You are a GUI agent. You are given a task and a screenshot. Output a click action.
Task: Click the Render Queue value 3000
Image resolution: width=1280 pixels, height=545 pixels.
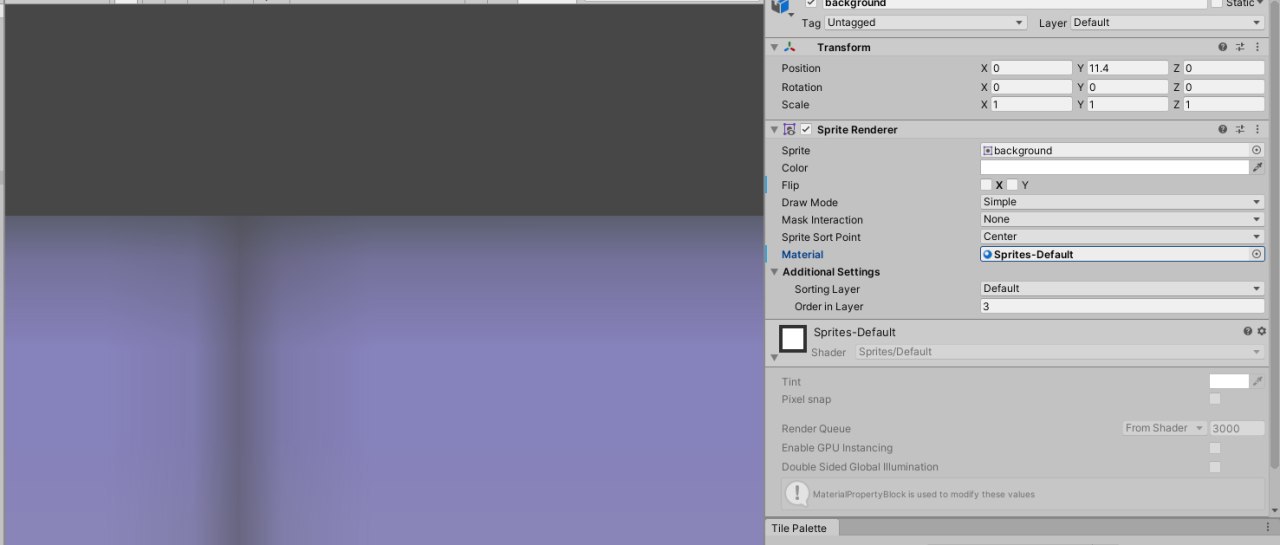pyautogui.click(x=1237, y=428)
